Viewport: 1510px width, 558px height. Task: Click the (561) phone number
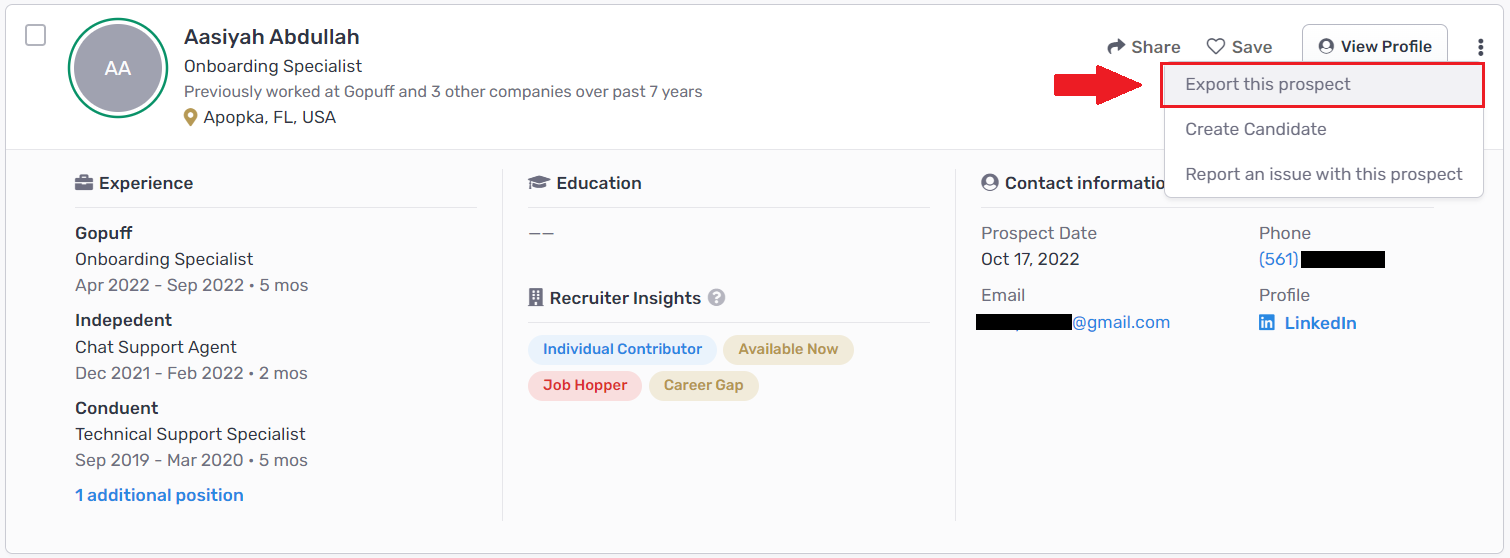coord(1322,259)
